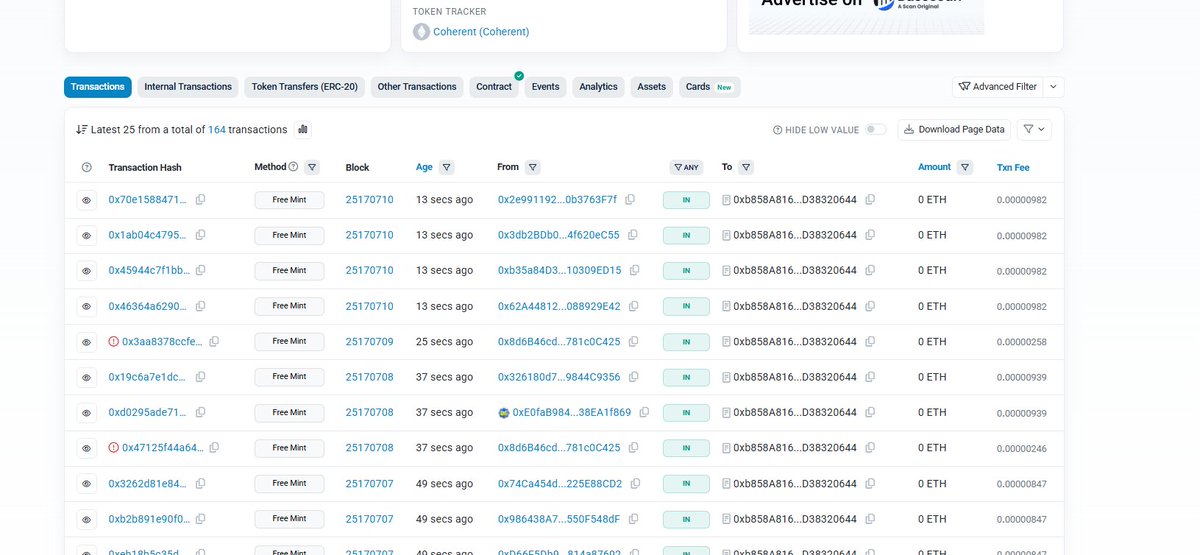Preview transaction 0xd0295ade71 with eye icon
Image resolution: width=1200 pixels, height=555 pixels.
click(86, 413)
